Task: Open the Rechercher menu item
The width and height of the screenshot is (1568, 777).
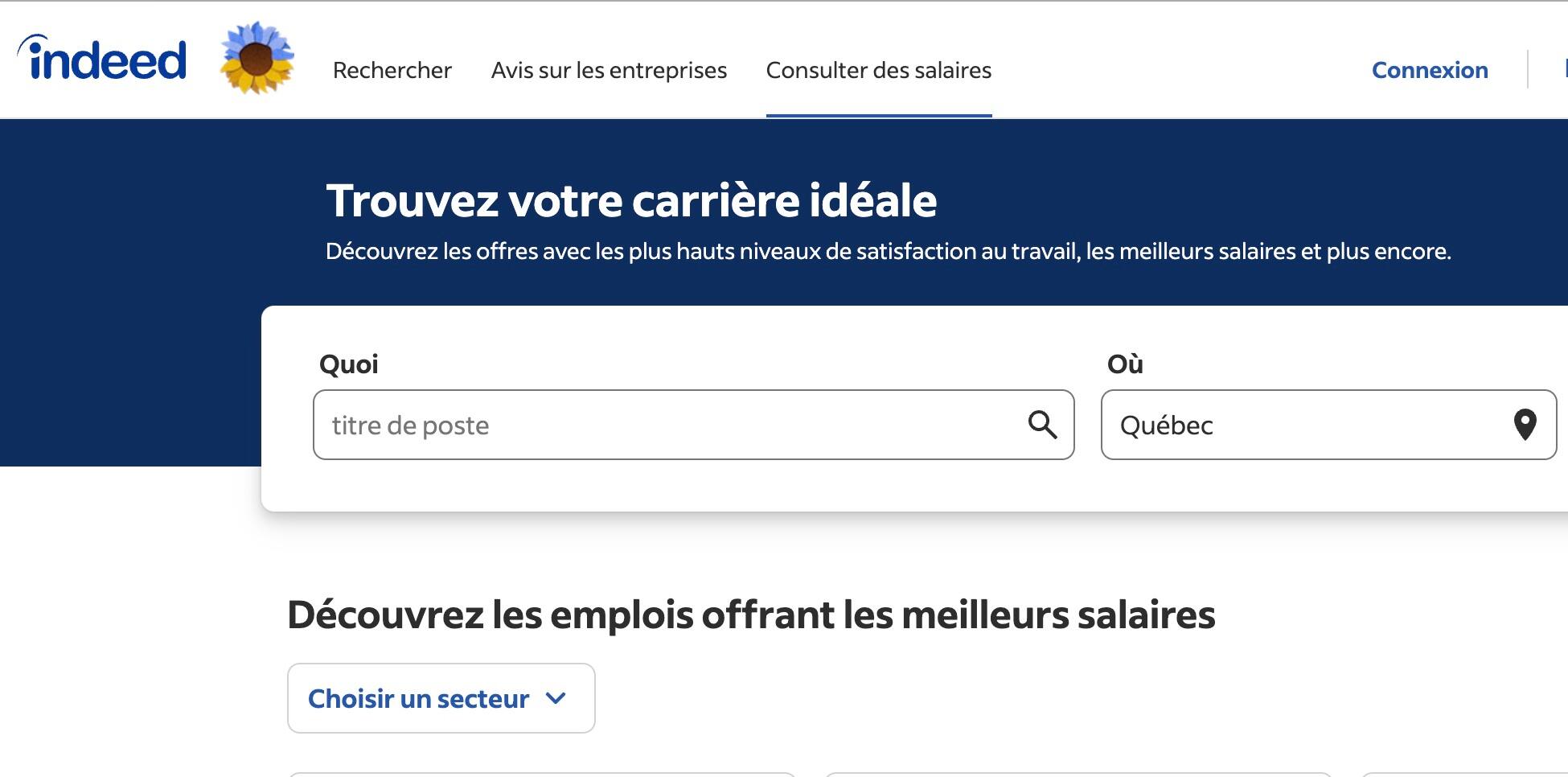Action: [392, 71]
